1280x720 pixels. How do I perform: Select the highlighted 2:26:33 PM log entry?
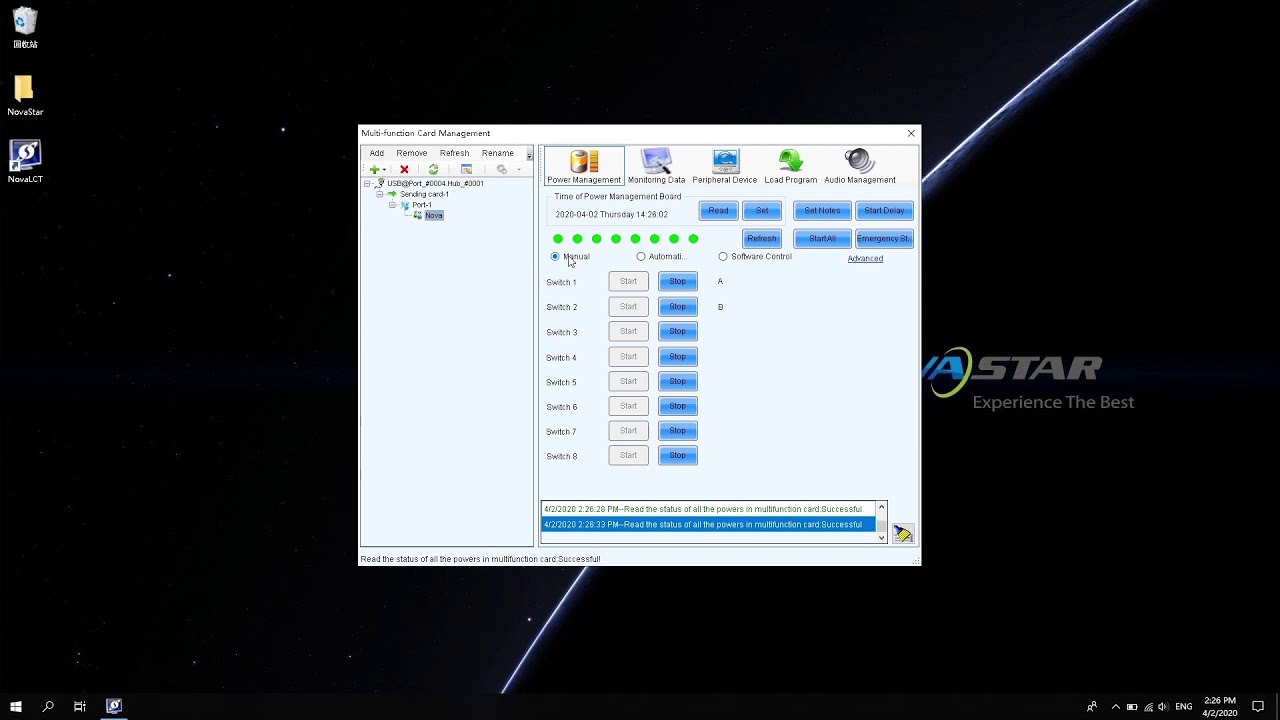(708, 525)
